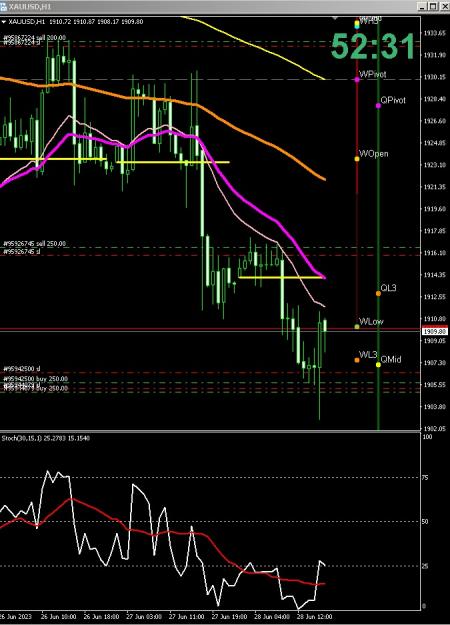This screenshot has width=450, height=625.
Task: Click the chart shift triangle marker at top
Action: 335,18
